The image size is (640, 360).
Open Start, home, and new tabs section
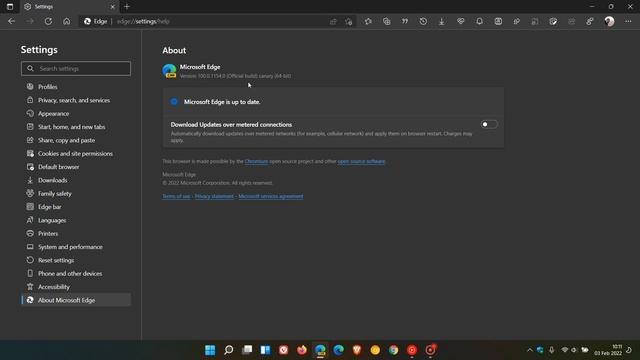click(x=76, y=127)
